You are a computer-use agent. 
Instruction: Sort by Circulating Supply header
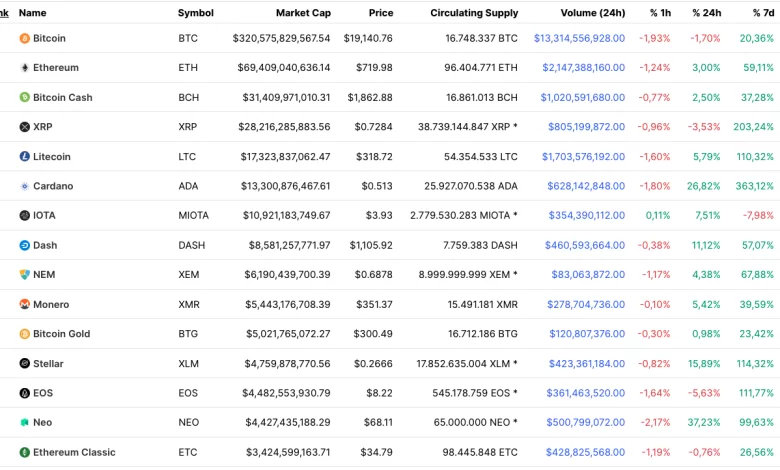(x=474, y=13)
